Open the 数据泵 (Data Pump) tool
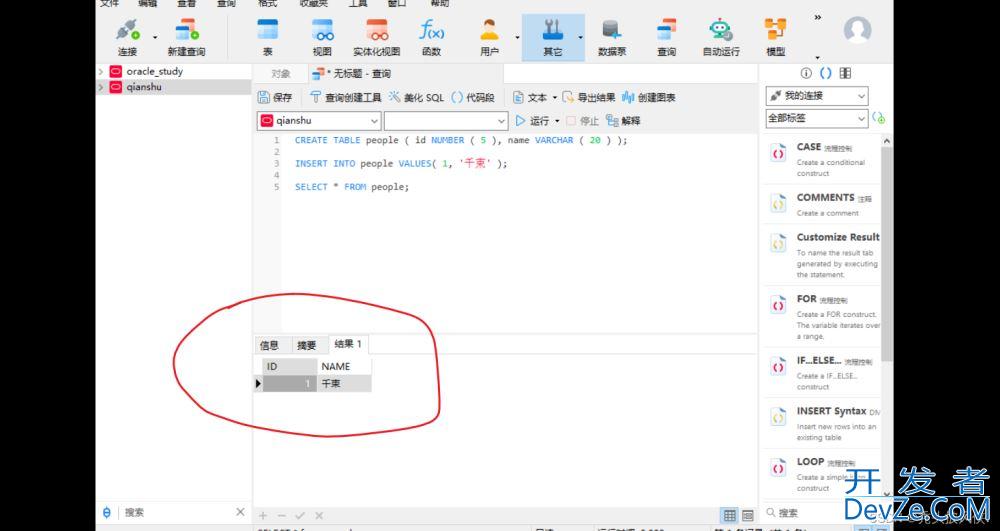Viewport: 1000px width, 531px height. pos(612,38)
